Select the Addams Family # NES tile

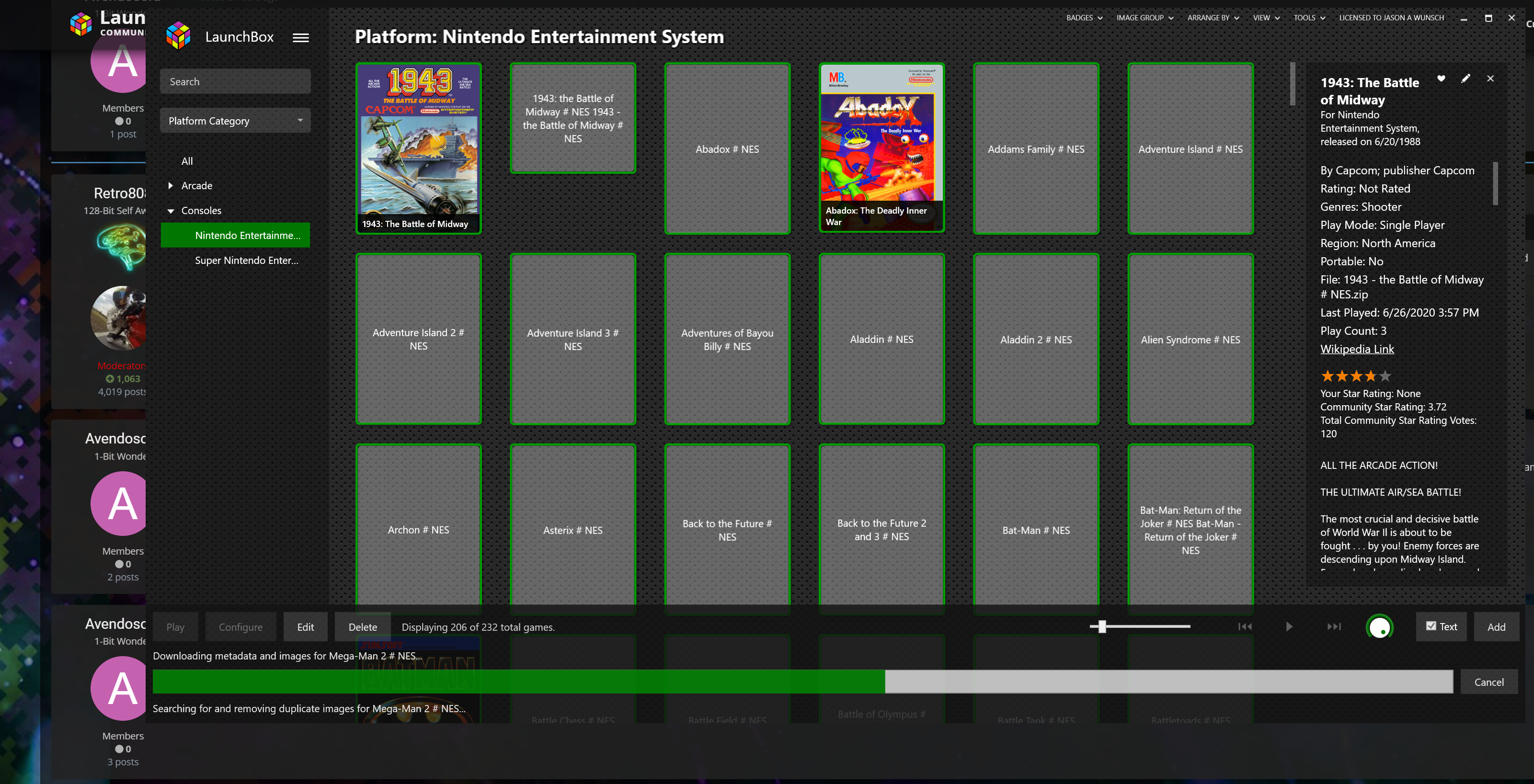click(1036, 148)
